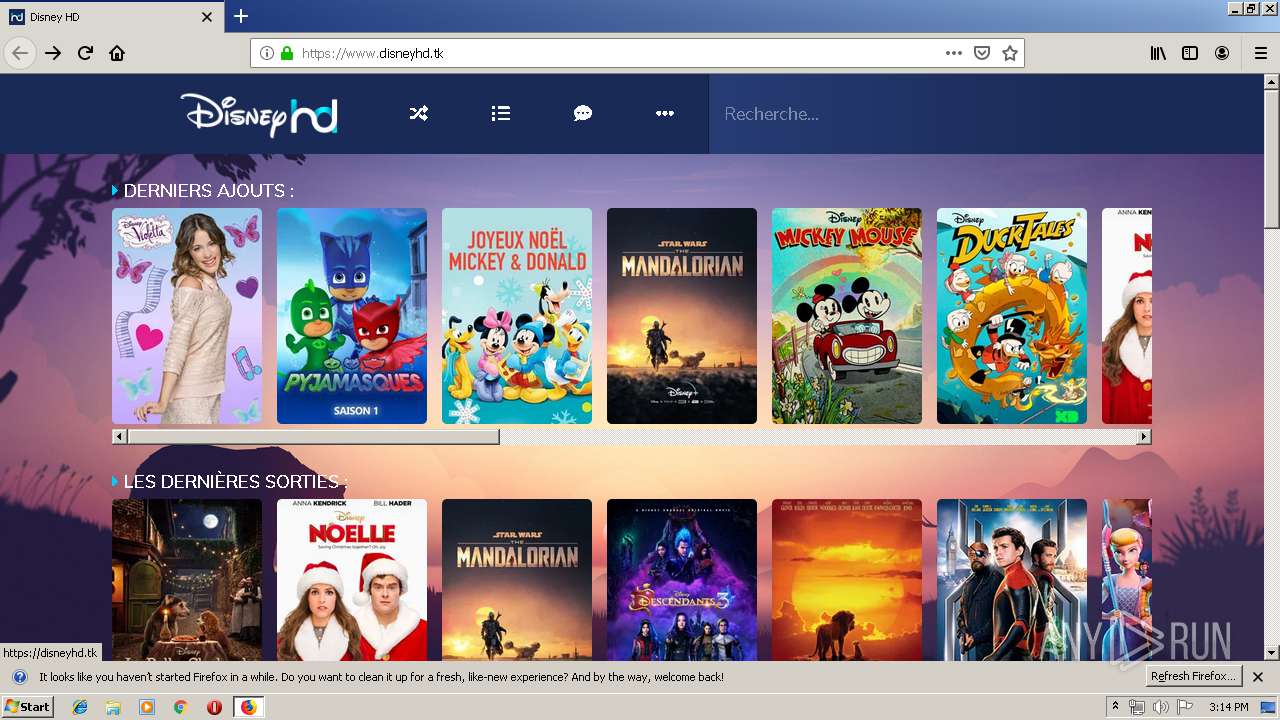1280x720 pixels.
Task: Close the Disney HD tab
Action: click(x=207, y=17)
